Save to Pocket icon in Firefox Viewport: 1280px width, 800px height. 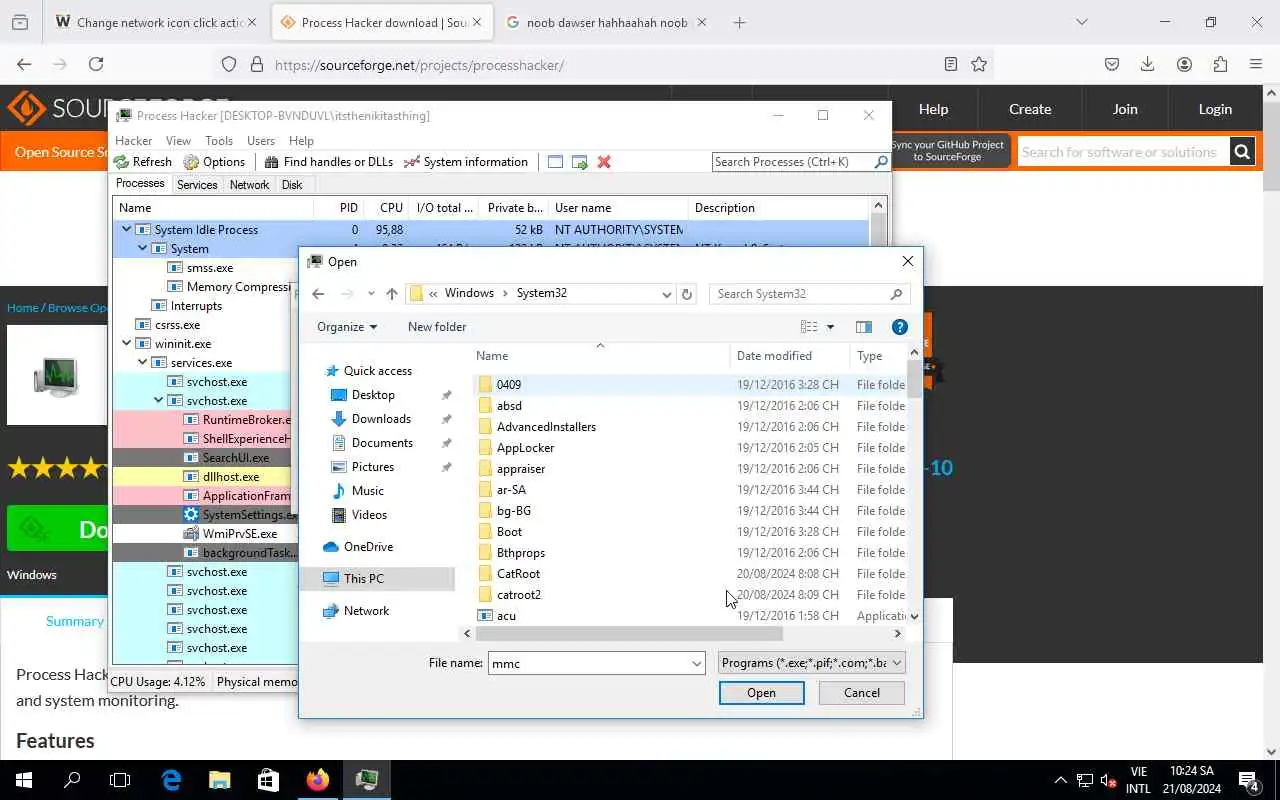[1112, 64]
